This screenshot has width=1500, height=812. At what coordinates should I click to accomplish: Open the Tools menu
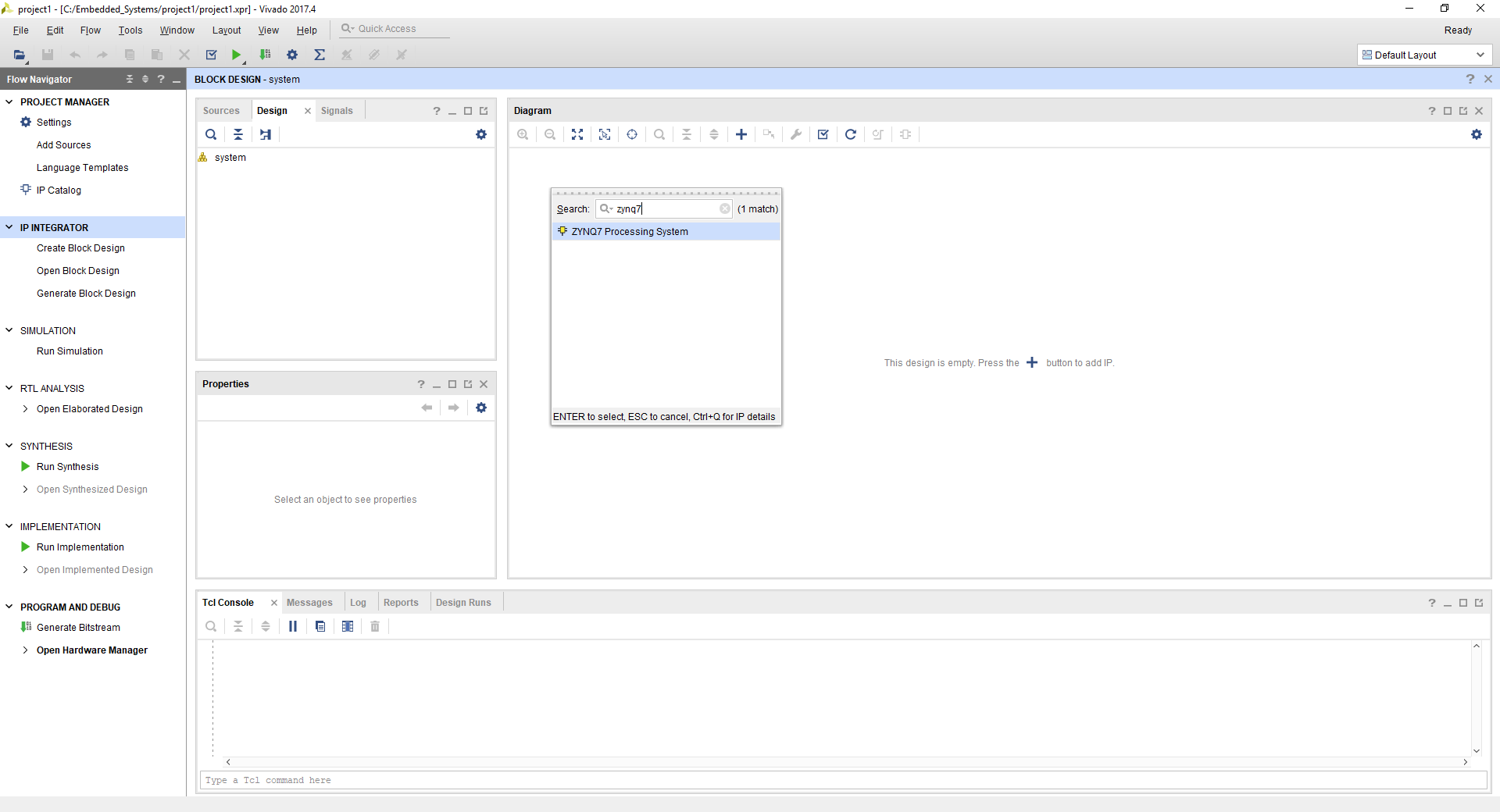pos(130,30)
